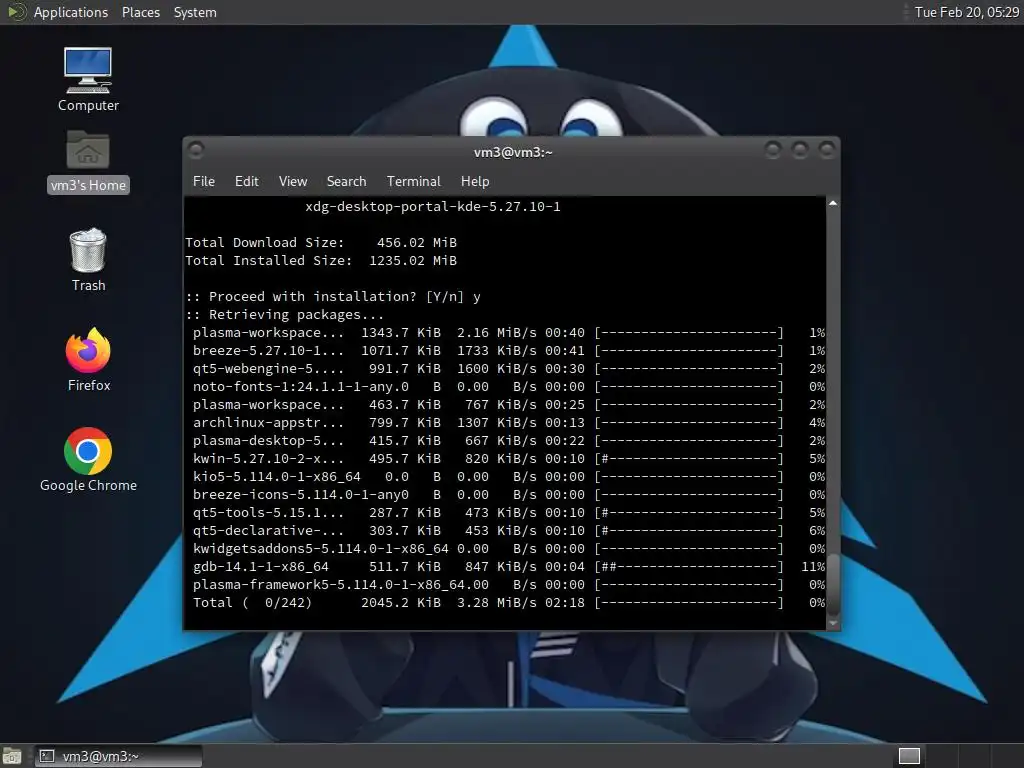Image resolution: width=1024 pixels, height=768 pixels.
Task: Click the gdb-14.1-1-x86_64 download row
Action: coord(509,567)
